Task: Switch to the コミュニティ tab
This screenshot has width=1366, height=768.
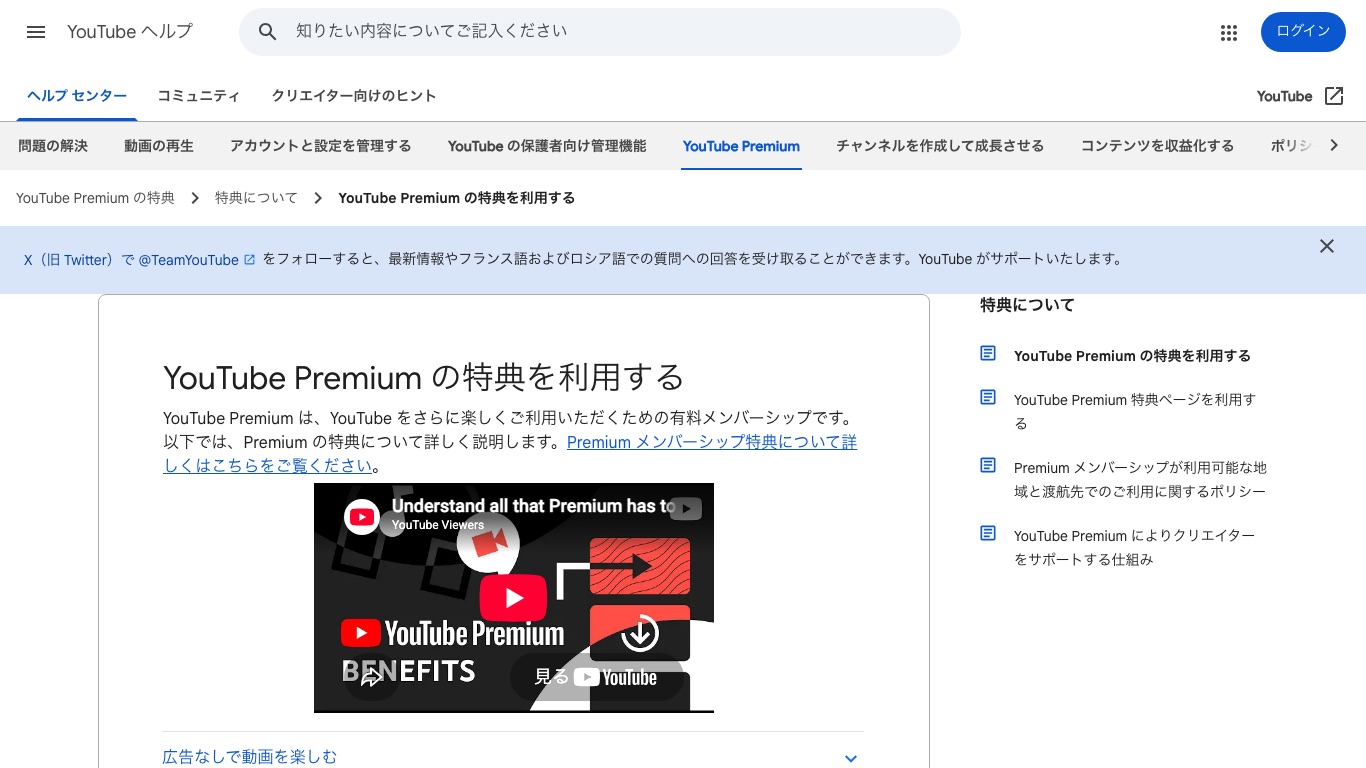Action: (x=199, y=96)
